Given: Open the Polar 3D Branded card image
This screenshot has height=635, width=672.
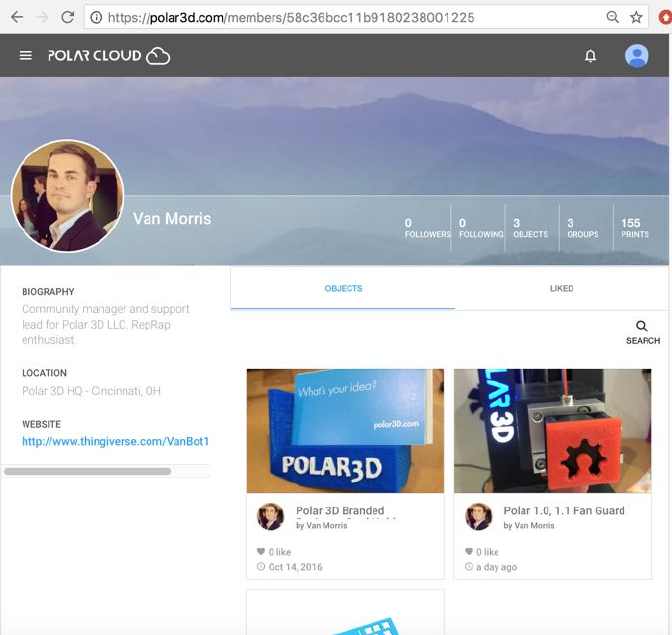Looking at the screenshot, I should (x=345, y=431).
